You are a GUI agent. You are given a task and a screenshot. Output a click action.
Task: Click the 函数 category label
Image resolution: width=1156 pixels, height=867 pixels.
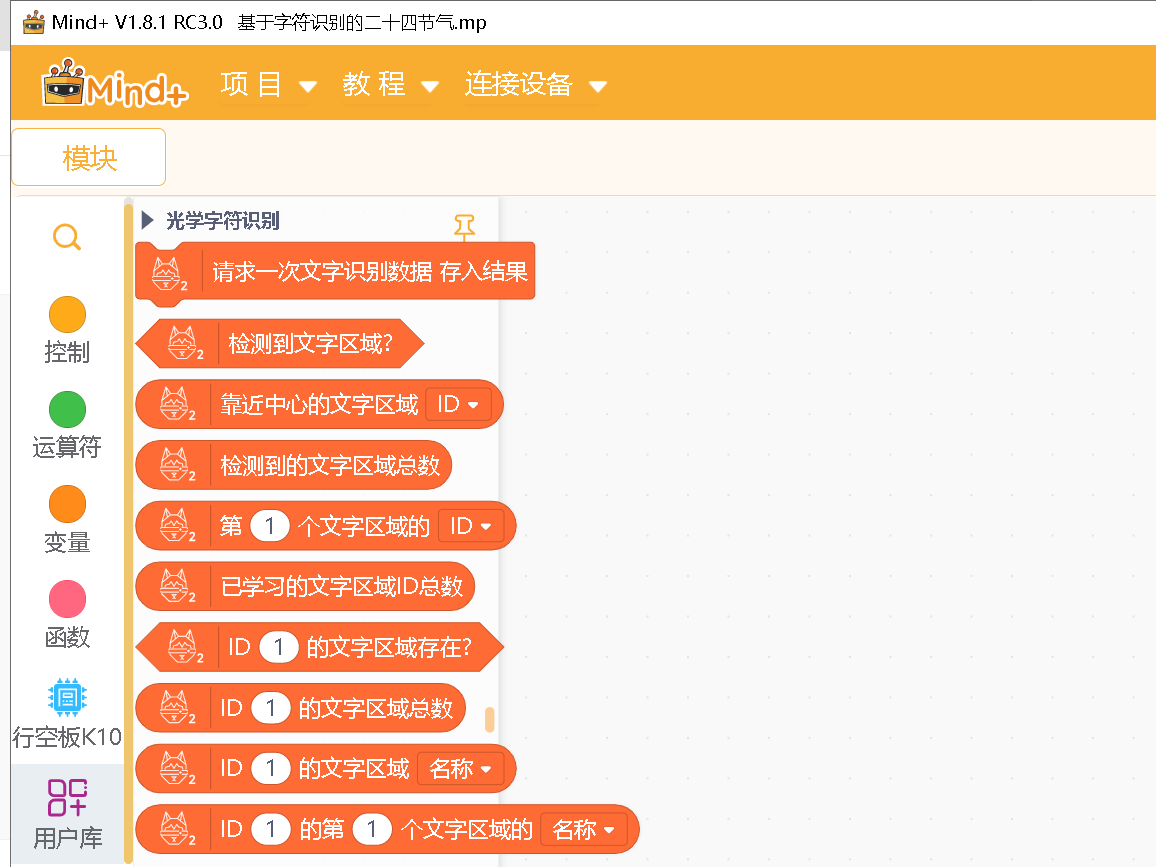click(x=67, y=637)
